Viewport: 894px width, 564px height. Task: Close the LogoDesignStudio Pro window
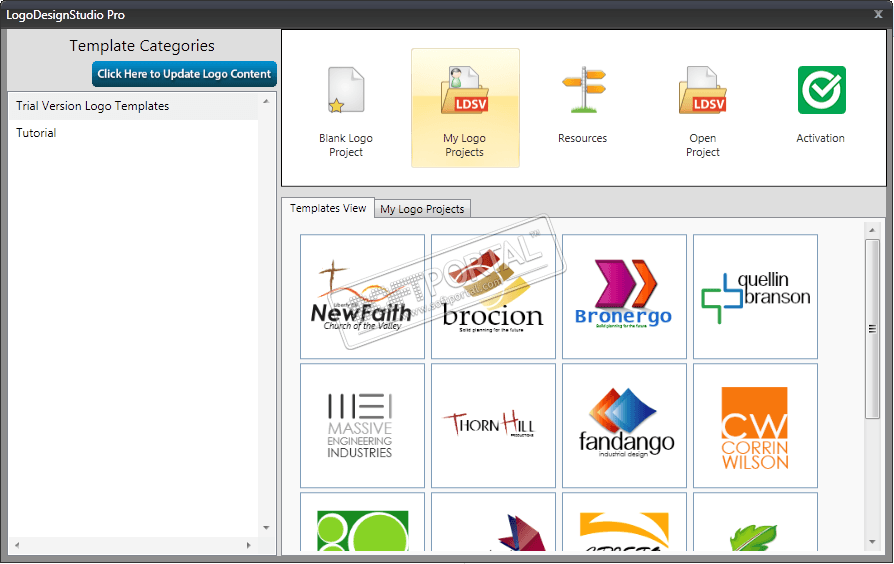pyautogui.click(x=878, y=14)
